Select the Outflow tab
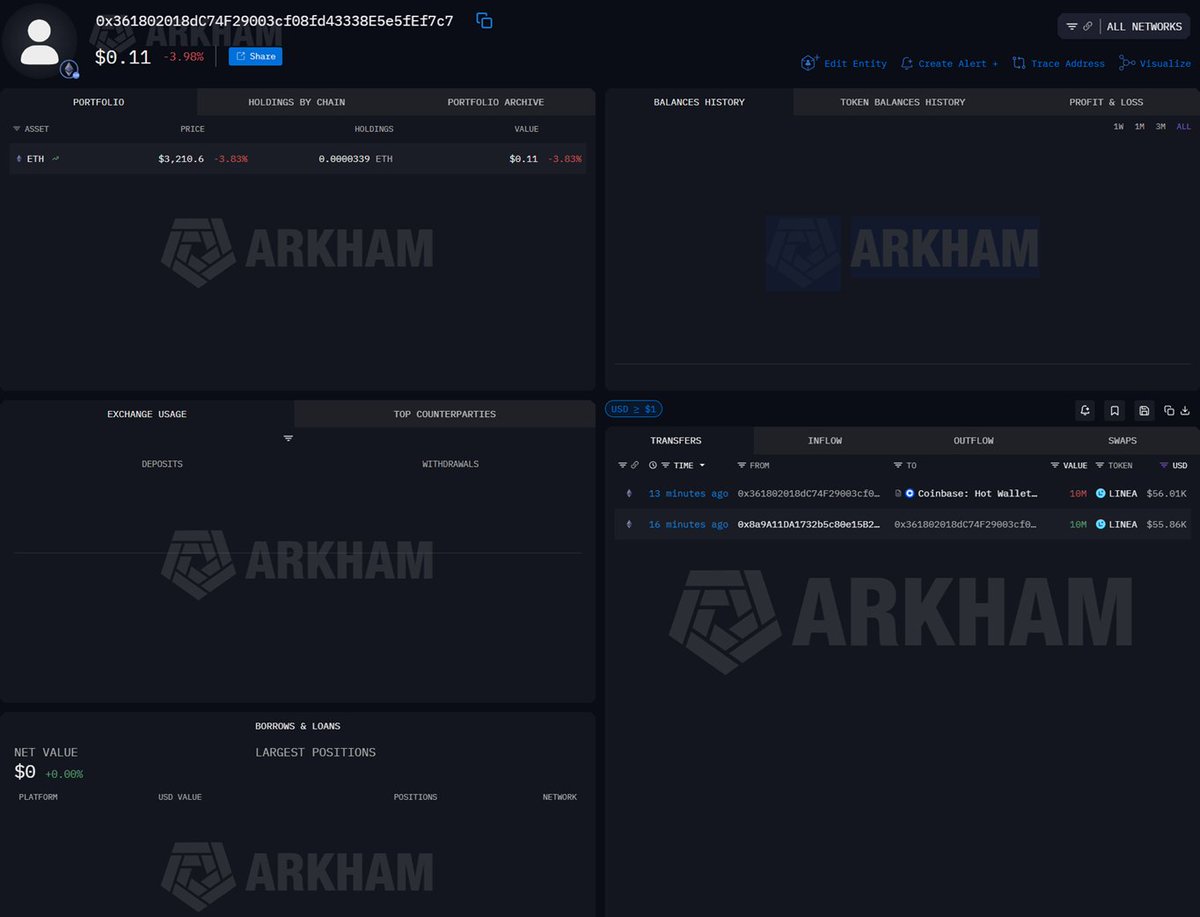 pos(973,440)
